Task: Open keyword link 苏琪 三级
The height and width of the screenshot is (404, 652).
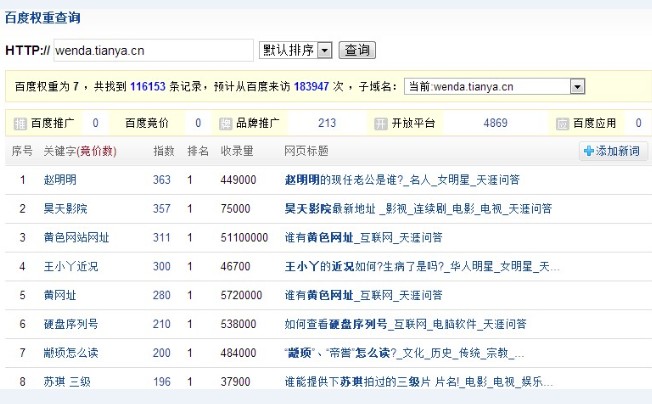Action: (67, 382)
